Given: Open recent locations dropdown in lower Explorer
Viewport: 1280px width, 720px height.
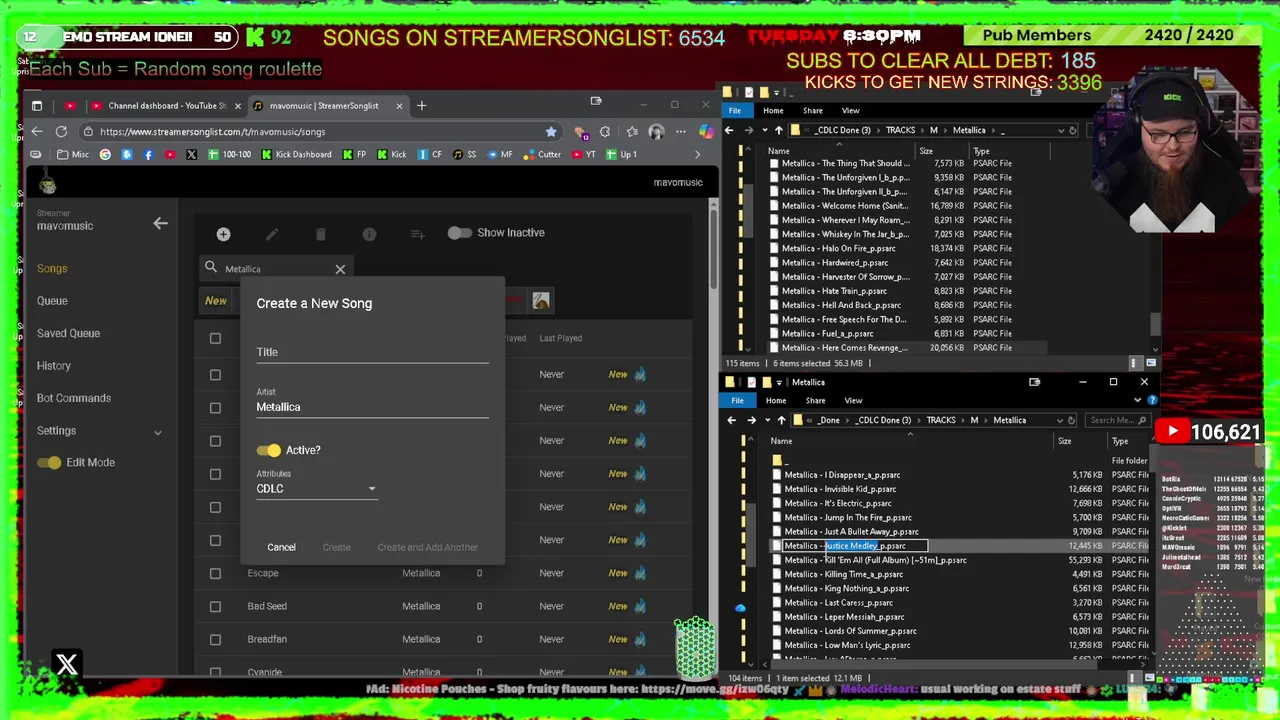Looking at the screenshot, I should click(767, 420).
